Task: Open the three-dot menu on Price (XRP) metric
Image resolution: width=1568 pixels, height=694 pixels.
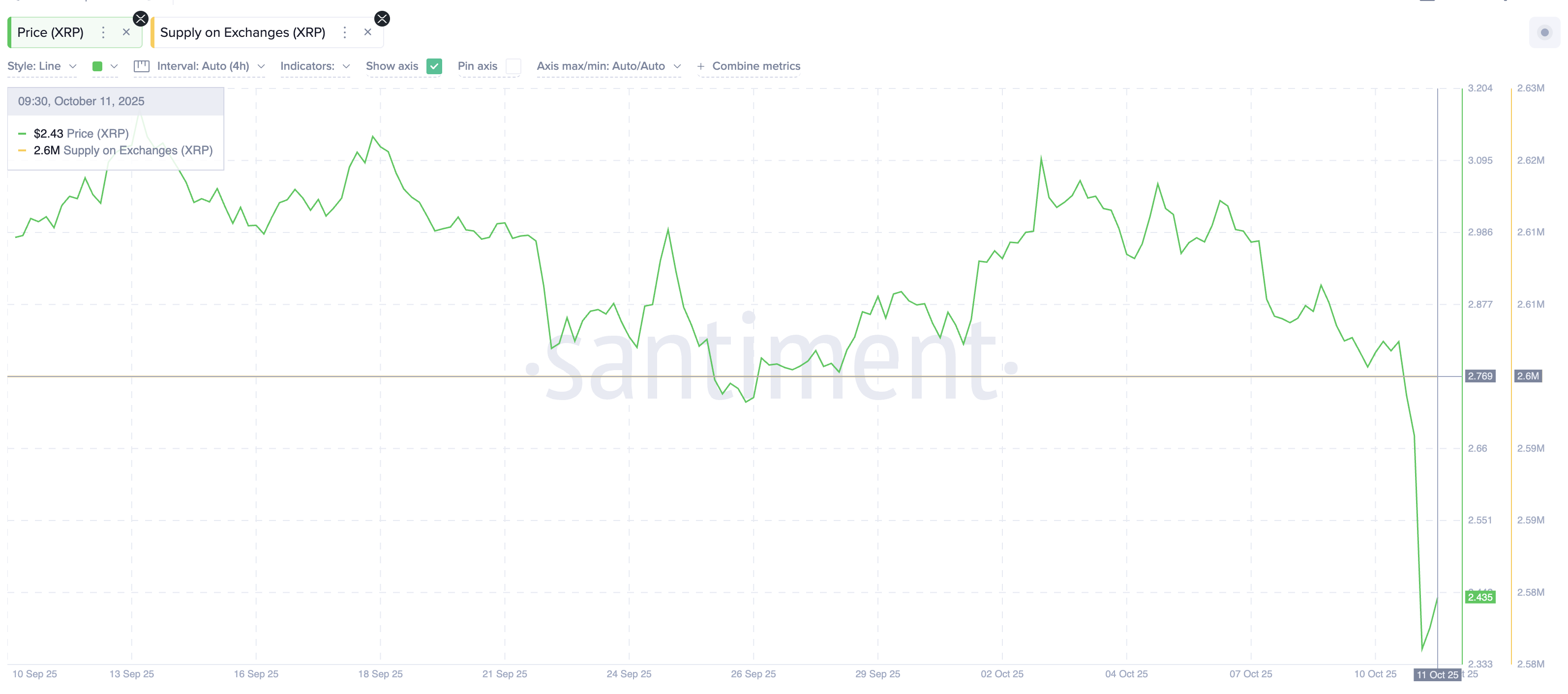Action: pyautogui.click(x=104, y=32)
